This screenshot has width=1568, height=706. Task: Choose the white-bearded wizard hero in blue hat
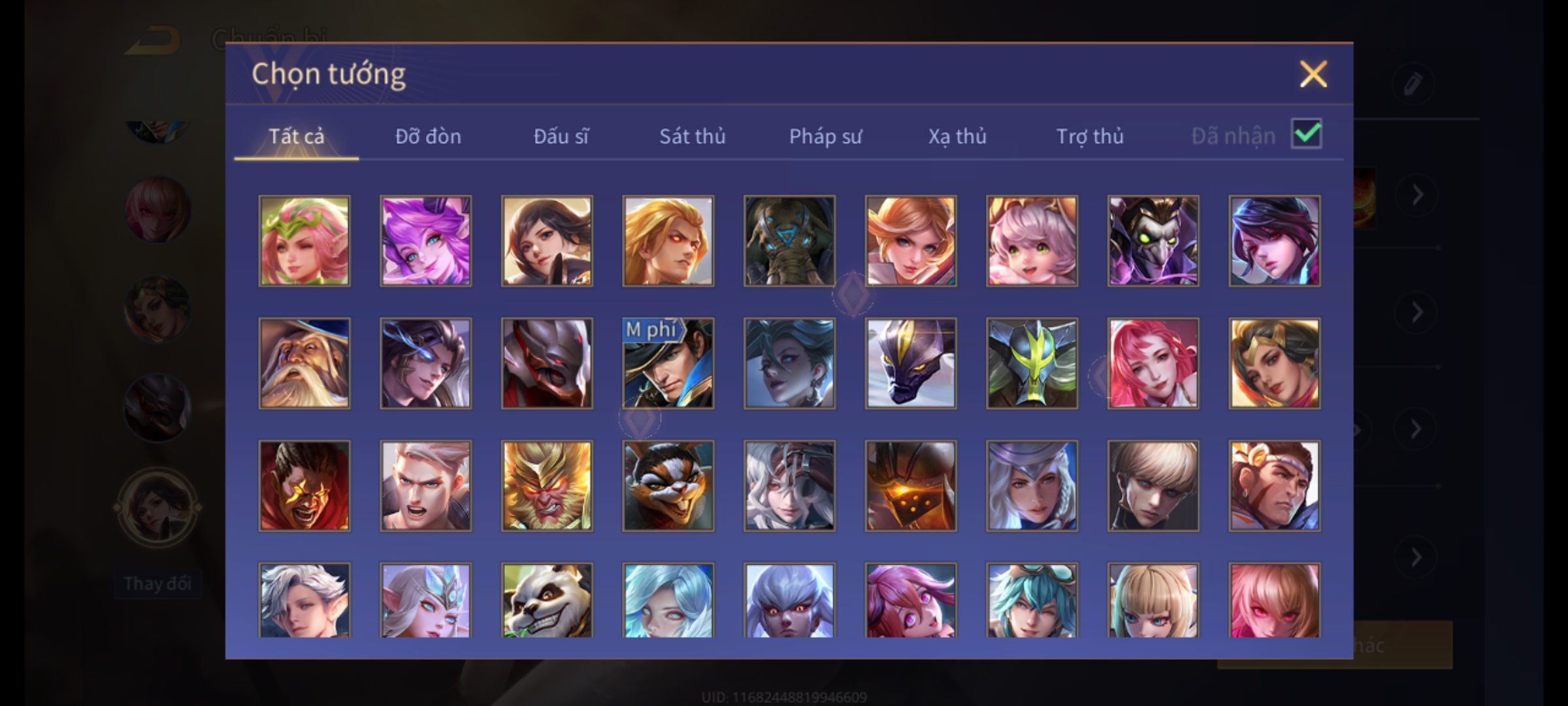304,363
